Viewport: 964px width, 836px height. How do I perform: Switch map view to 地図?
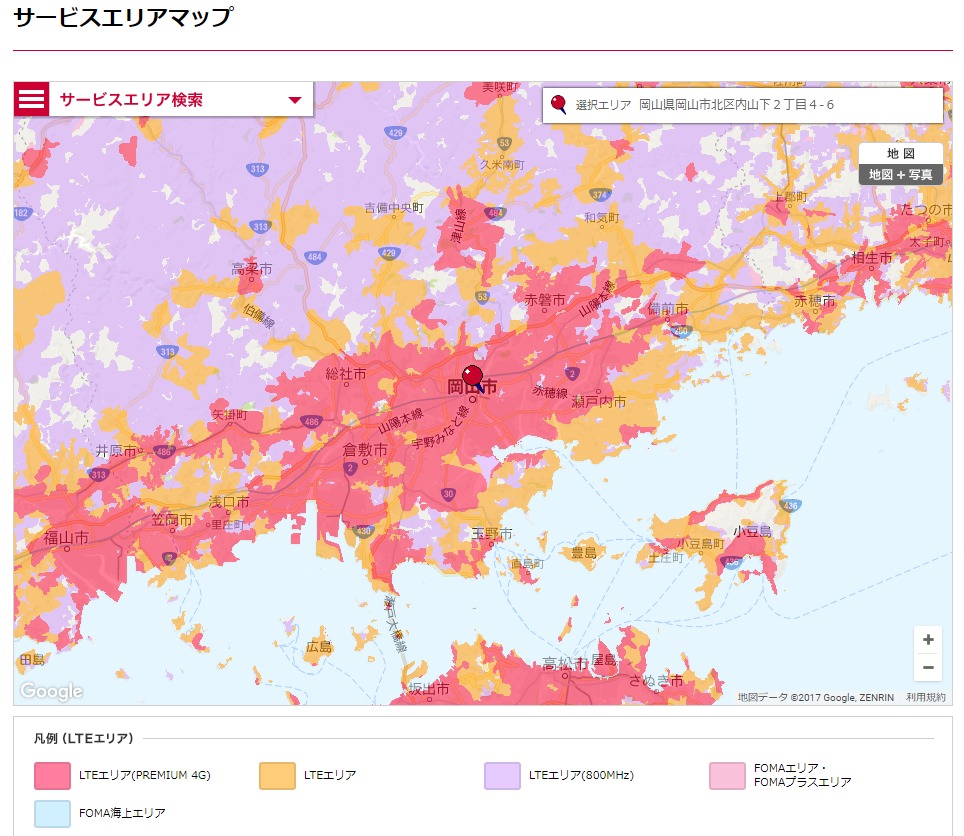point(901,154)
